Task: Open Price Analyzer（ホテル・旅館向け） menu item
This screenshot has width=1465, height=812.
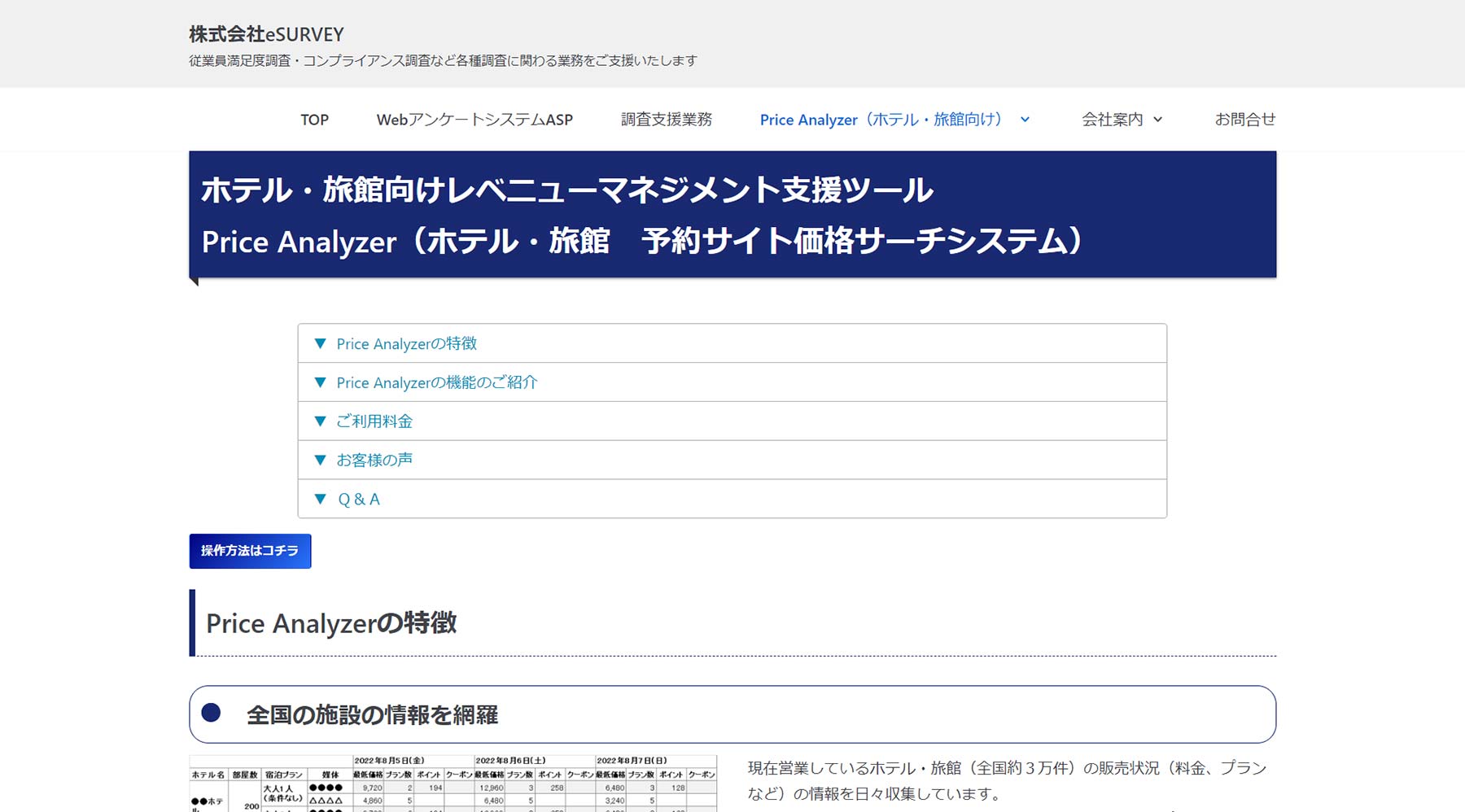Action: (x=881, y=120)
